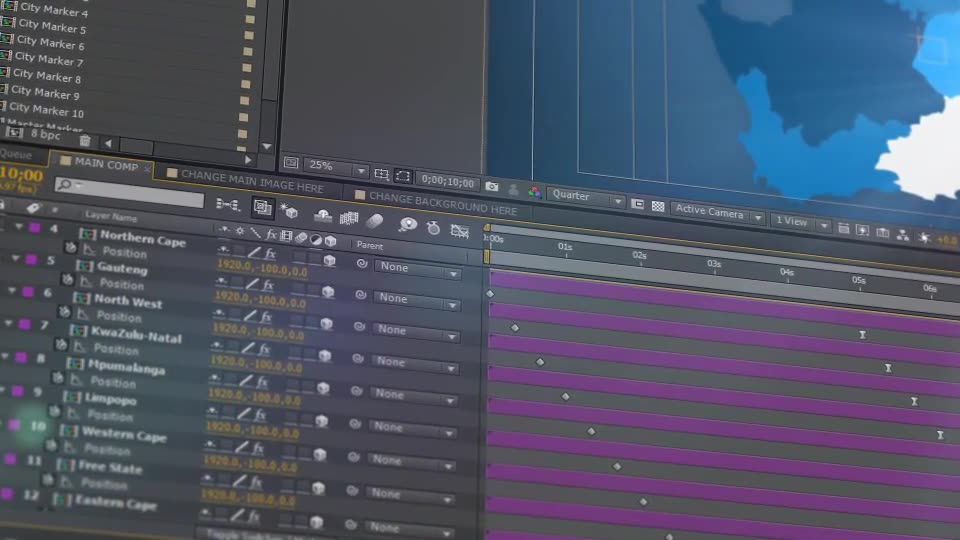Click Gauteng label color swatch
Screen dimensions: 960x540
(x=31, y=260)
